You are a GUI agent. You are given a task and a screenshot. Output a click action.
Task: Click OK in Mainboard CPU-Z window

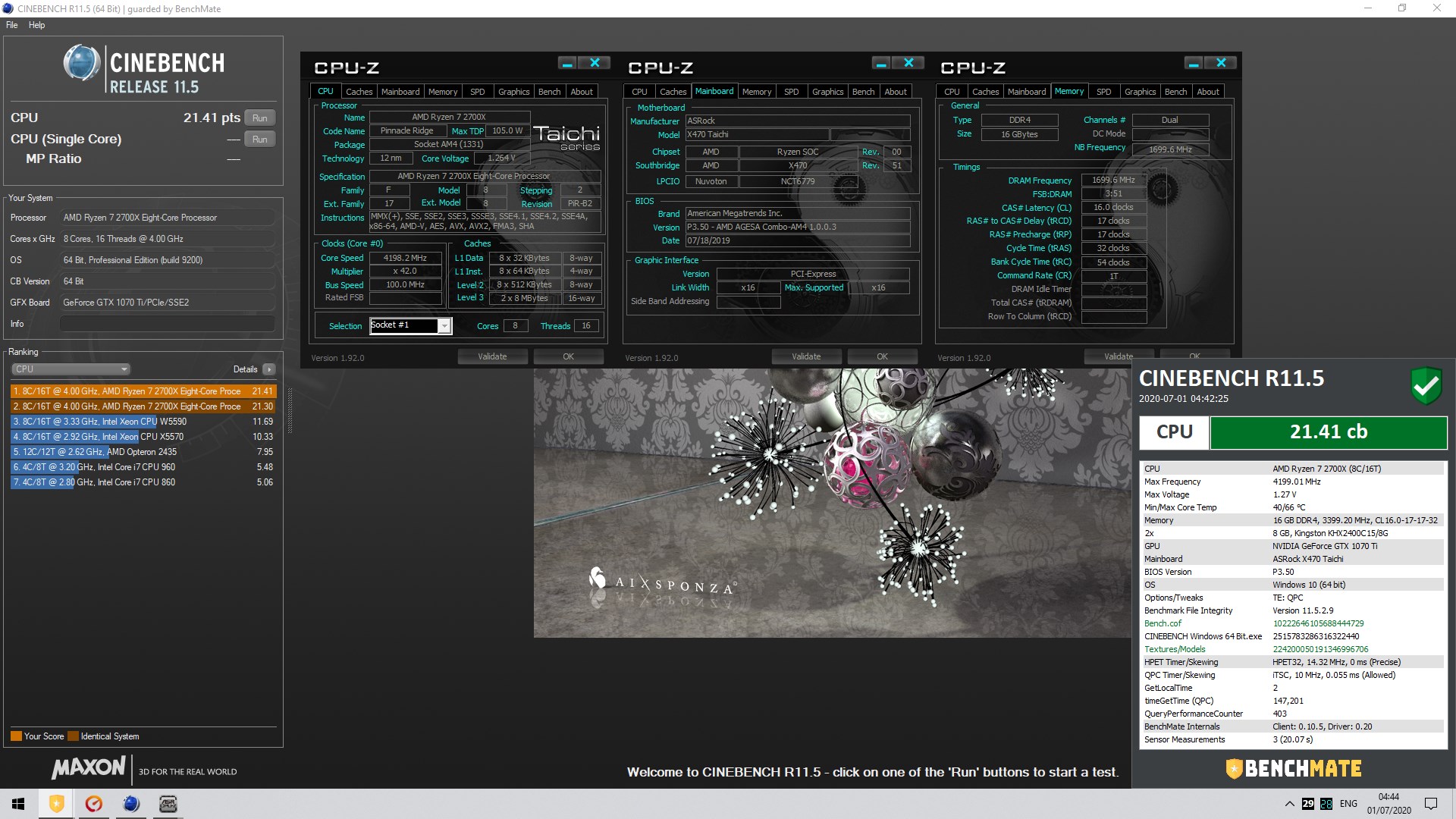pos(883,356)
